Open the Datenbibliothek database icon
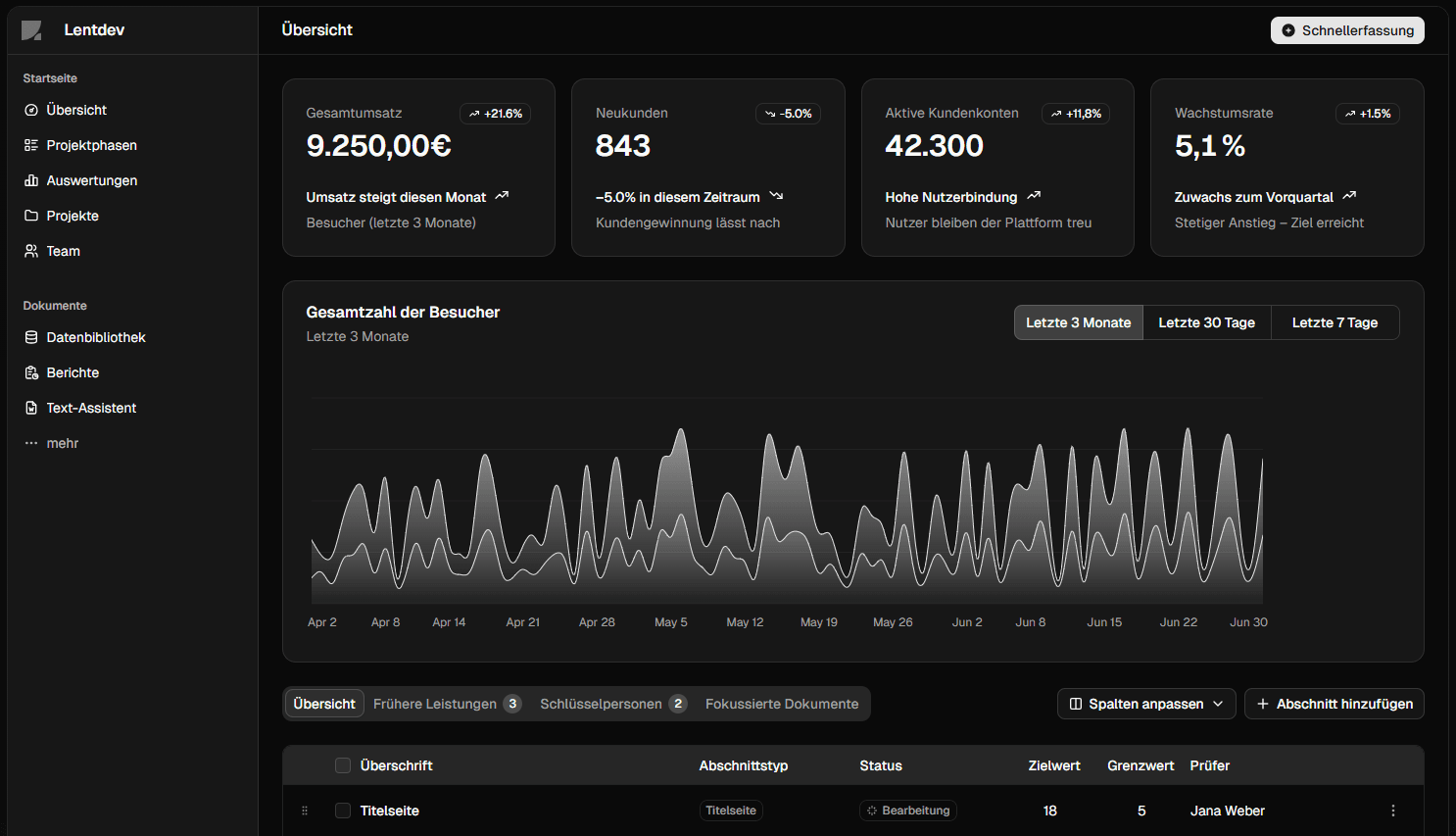This screenshot has height=836, width=1456. click(x=31, y=337)
